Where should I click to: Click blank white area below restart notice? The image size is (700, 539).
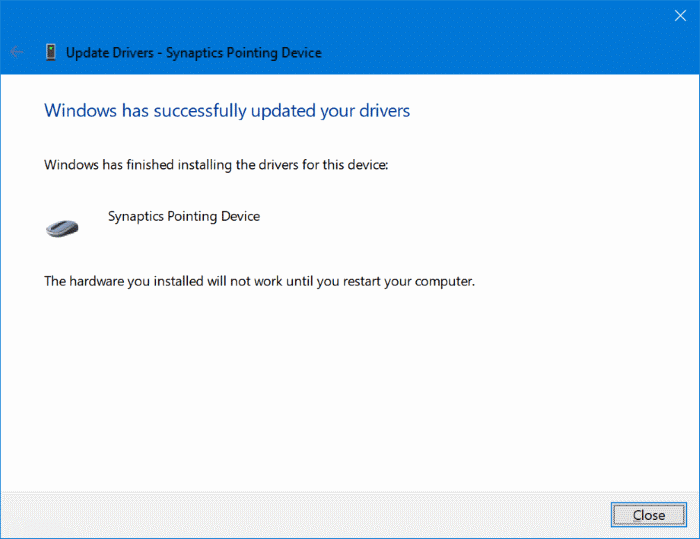(350, 390)
